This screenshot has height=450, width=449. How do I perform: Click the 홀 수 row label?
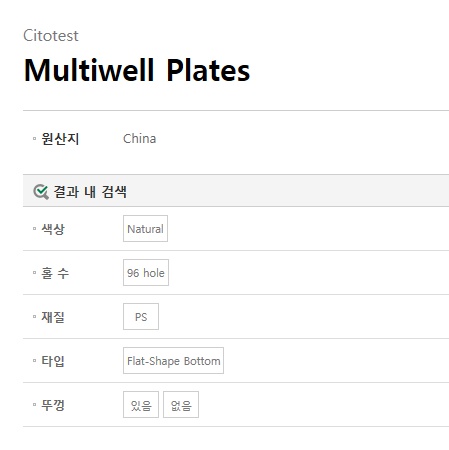click(x=55, y=273)
